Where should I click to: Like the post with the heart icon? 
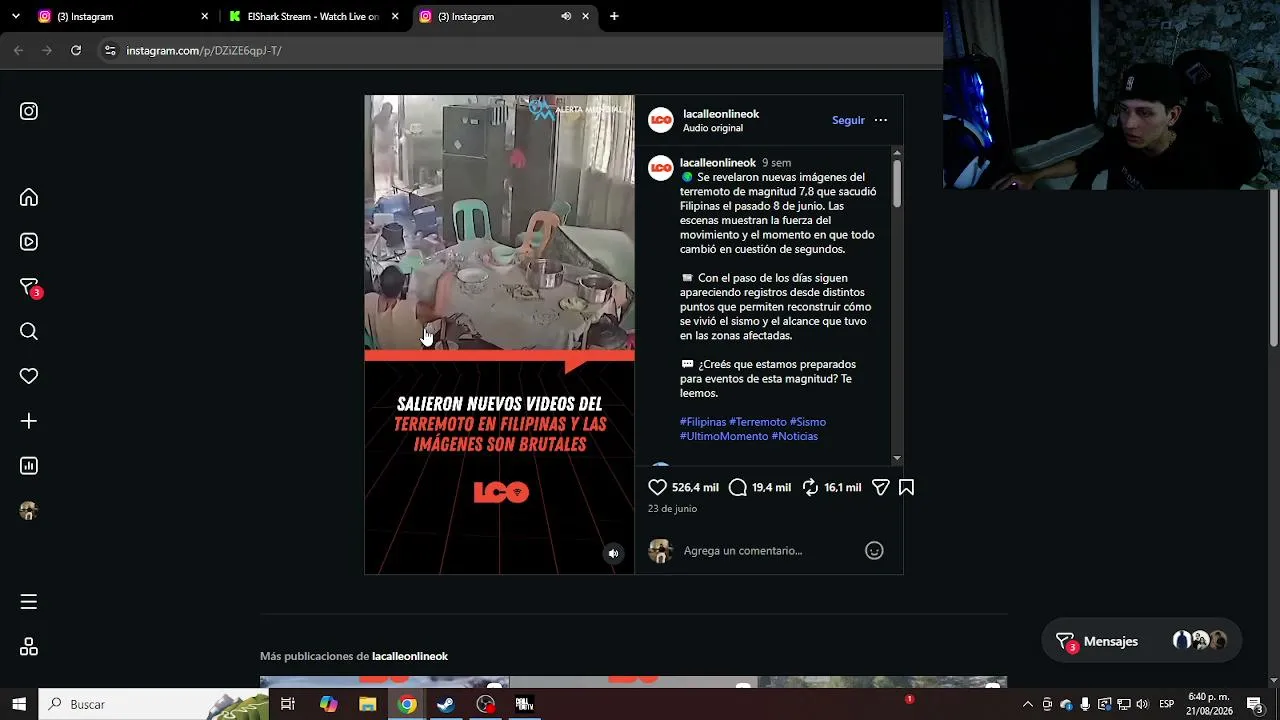click(657, 487)
